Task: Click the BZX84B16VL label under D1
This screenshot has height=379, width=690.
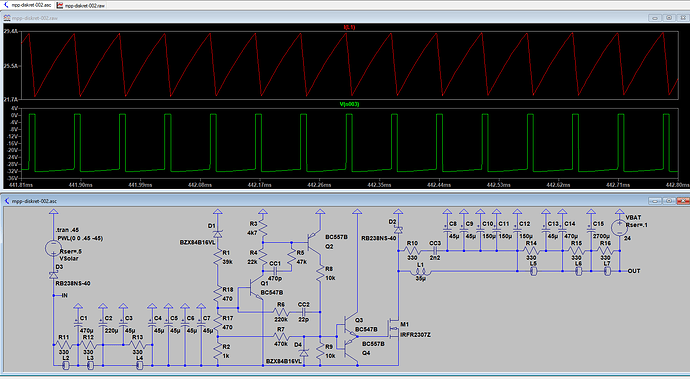Action: coord(198,243)
